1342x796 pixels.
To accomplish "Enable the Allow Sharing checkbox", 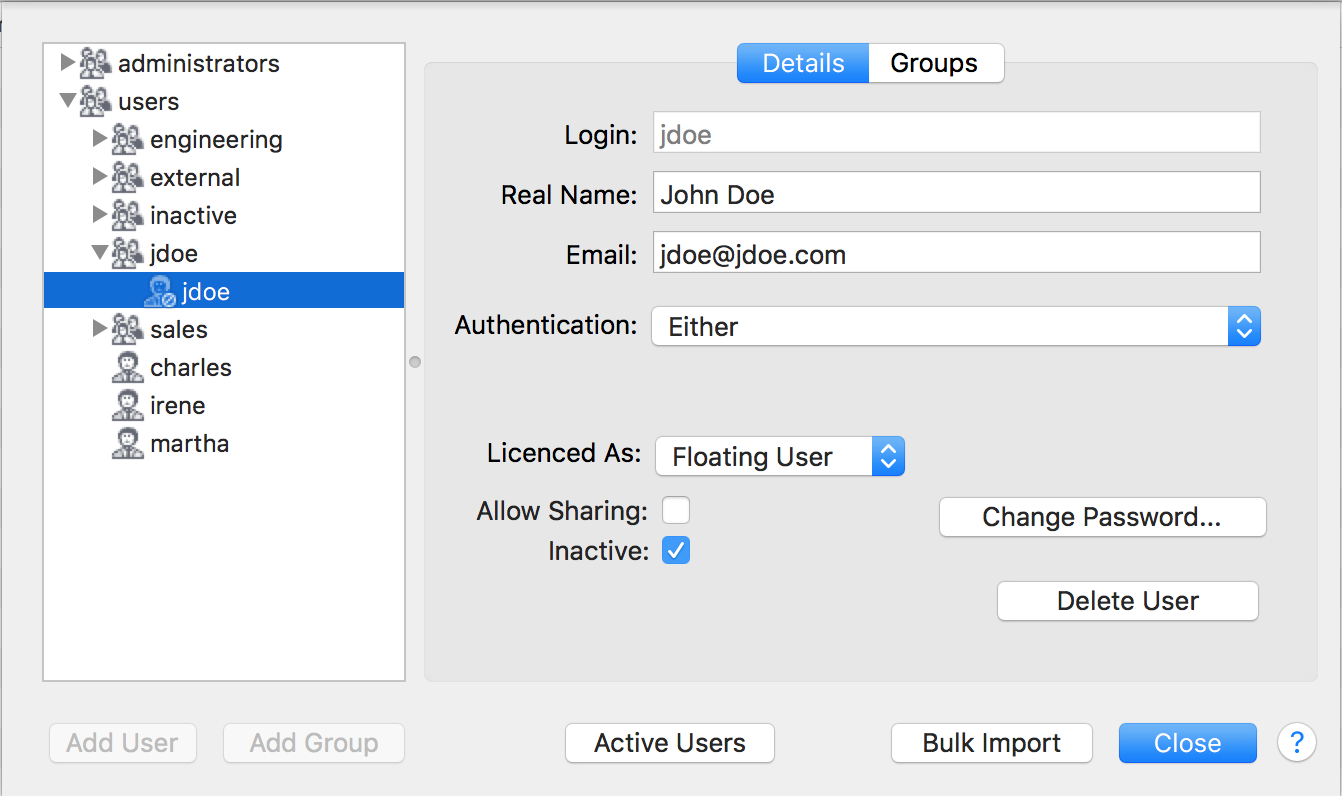I will [676, 511].
